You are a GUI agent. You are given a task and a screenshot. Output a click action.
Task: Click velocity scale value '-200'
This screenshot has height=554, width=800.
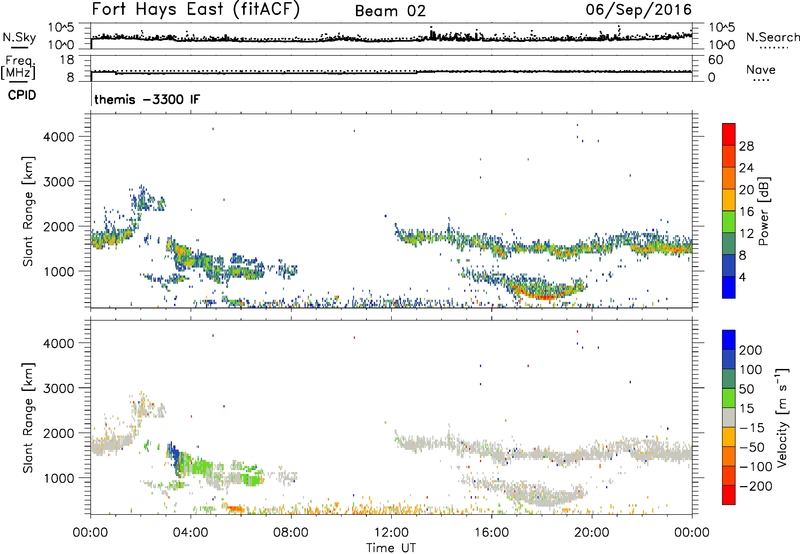[756, 486]
